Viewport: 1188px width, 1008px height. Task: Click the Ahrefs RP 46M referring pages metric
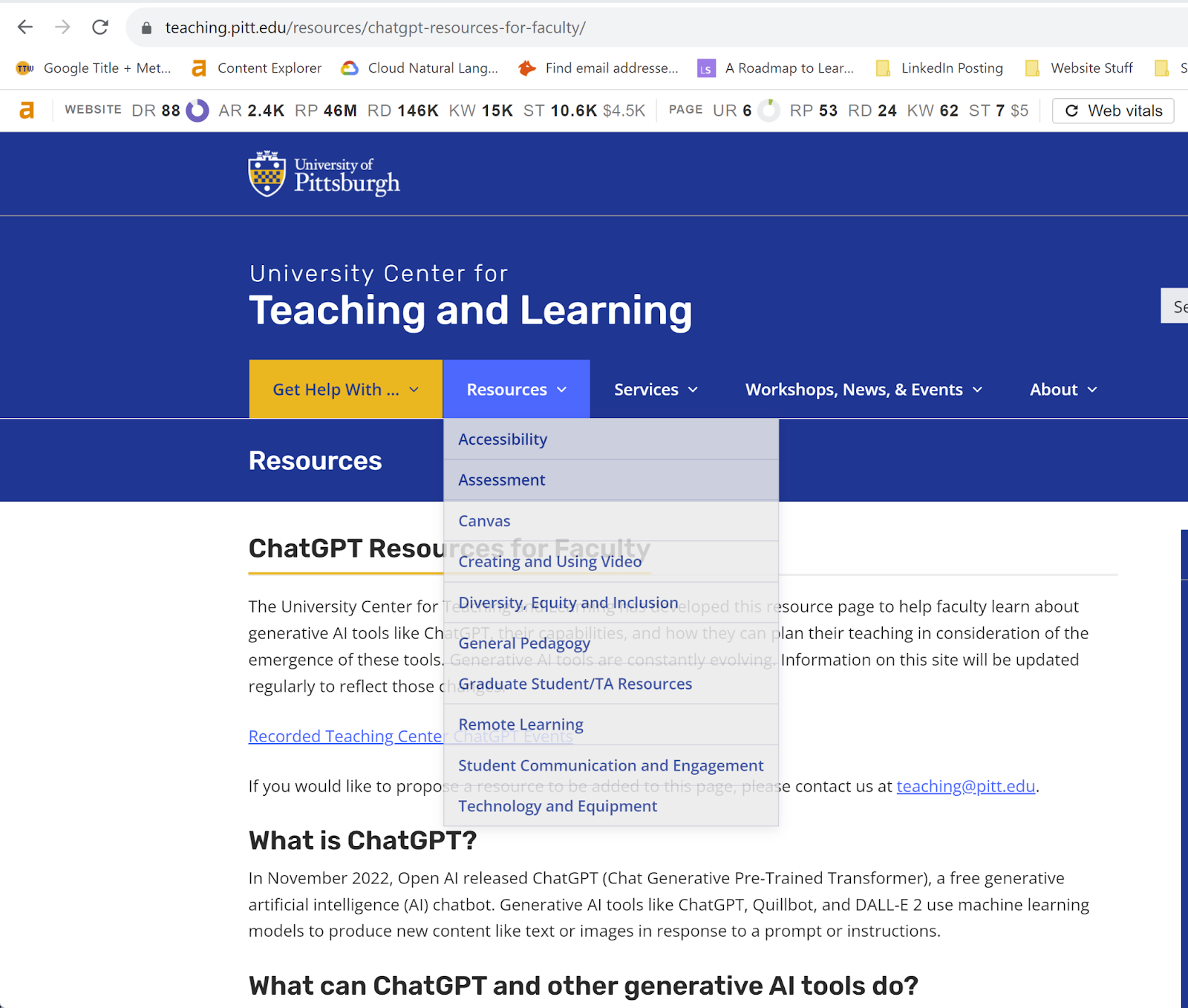(326, 111)
